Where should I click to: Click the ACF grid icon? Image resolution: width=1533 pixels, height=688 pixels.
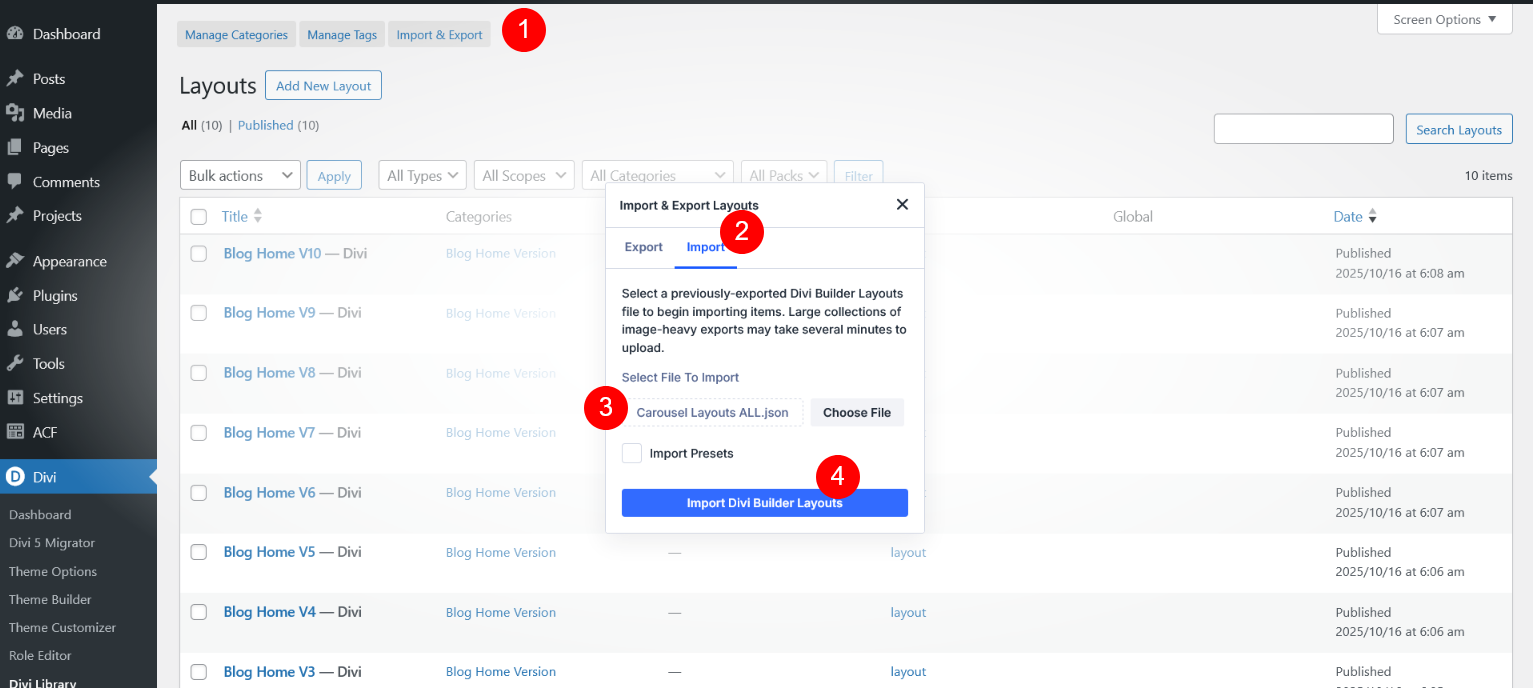[x=15, y=432]
